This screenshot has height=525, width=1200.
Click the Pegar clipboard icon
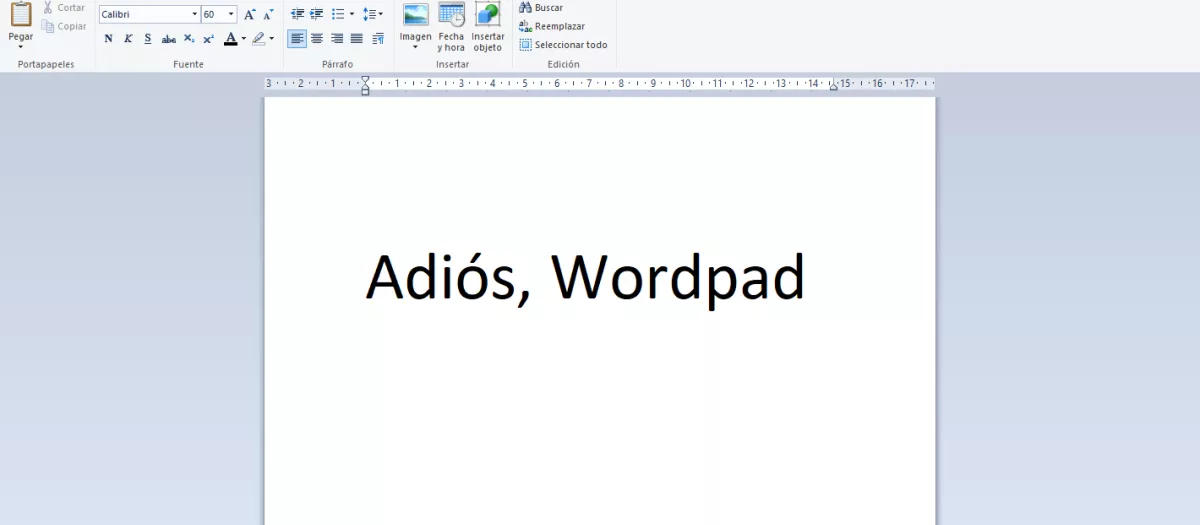[21, 14]
